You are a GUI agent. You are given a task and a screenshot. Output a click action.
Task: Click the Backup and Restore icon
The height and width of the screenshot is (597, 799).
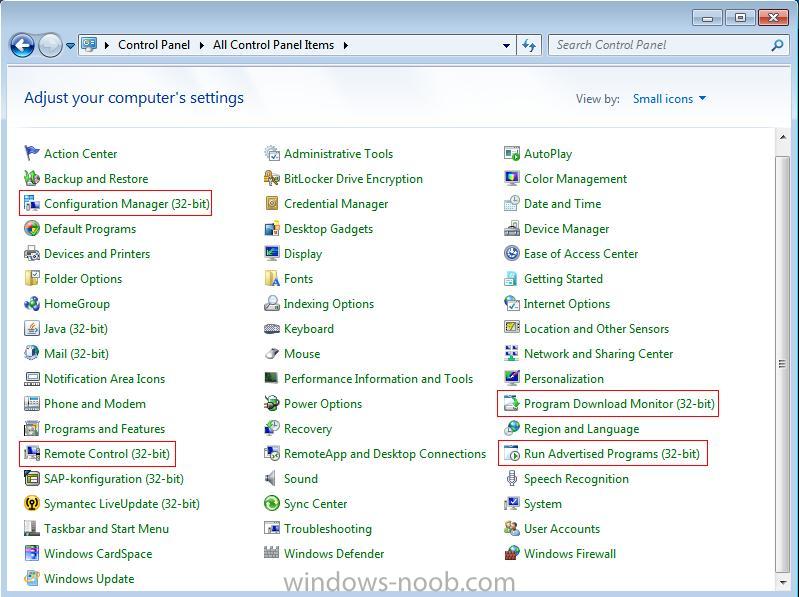point(32,178)
